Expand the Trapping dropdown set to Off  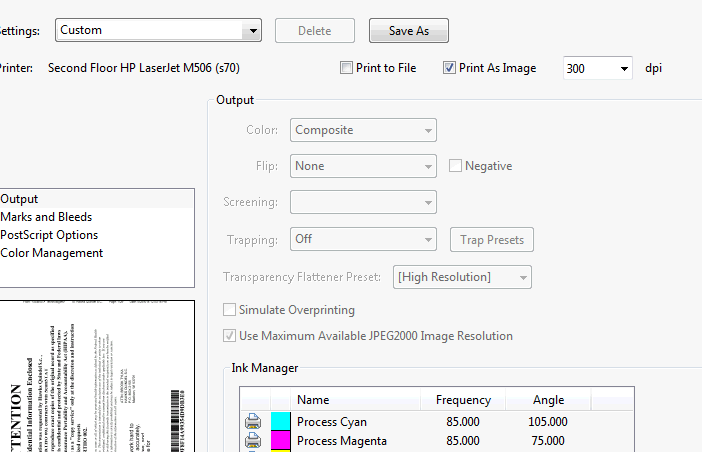tap(363, 240)
